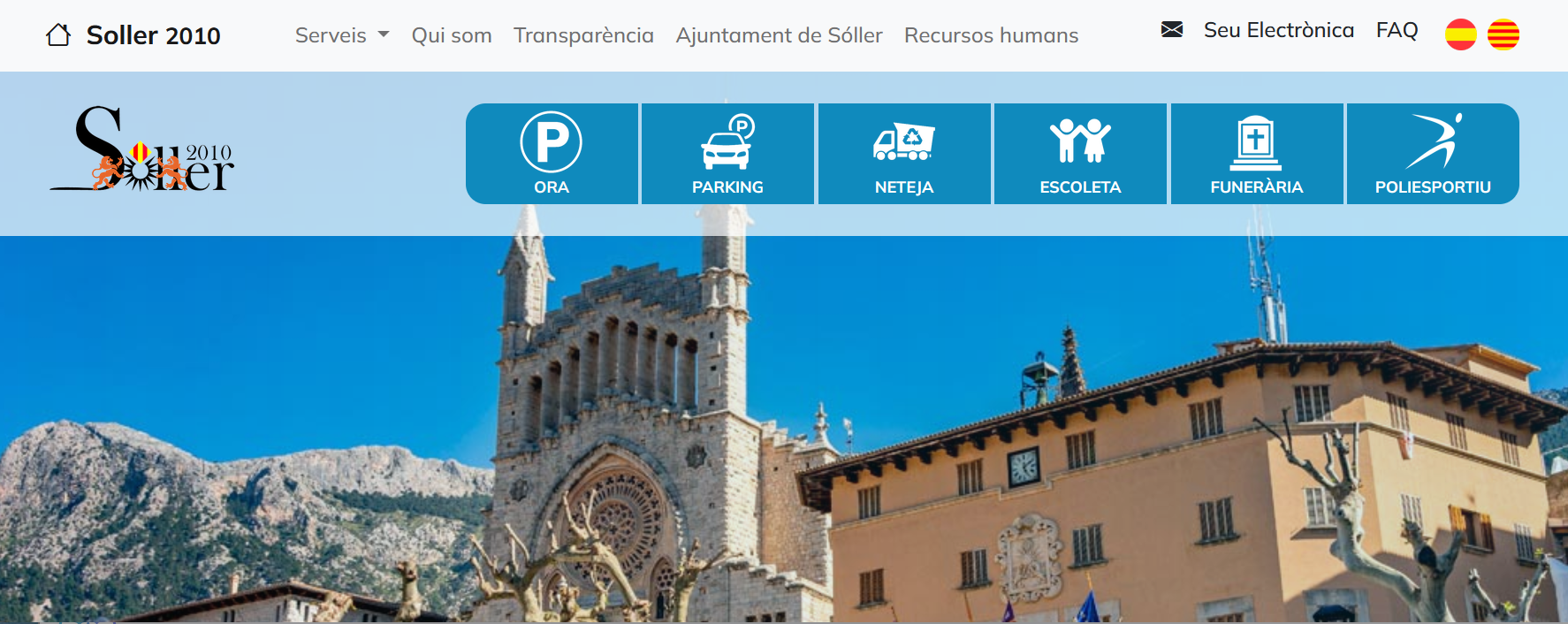Go to the Transparència page

tap(584, 35)
